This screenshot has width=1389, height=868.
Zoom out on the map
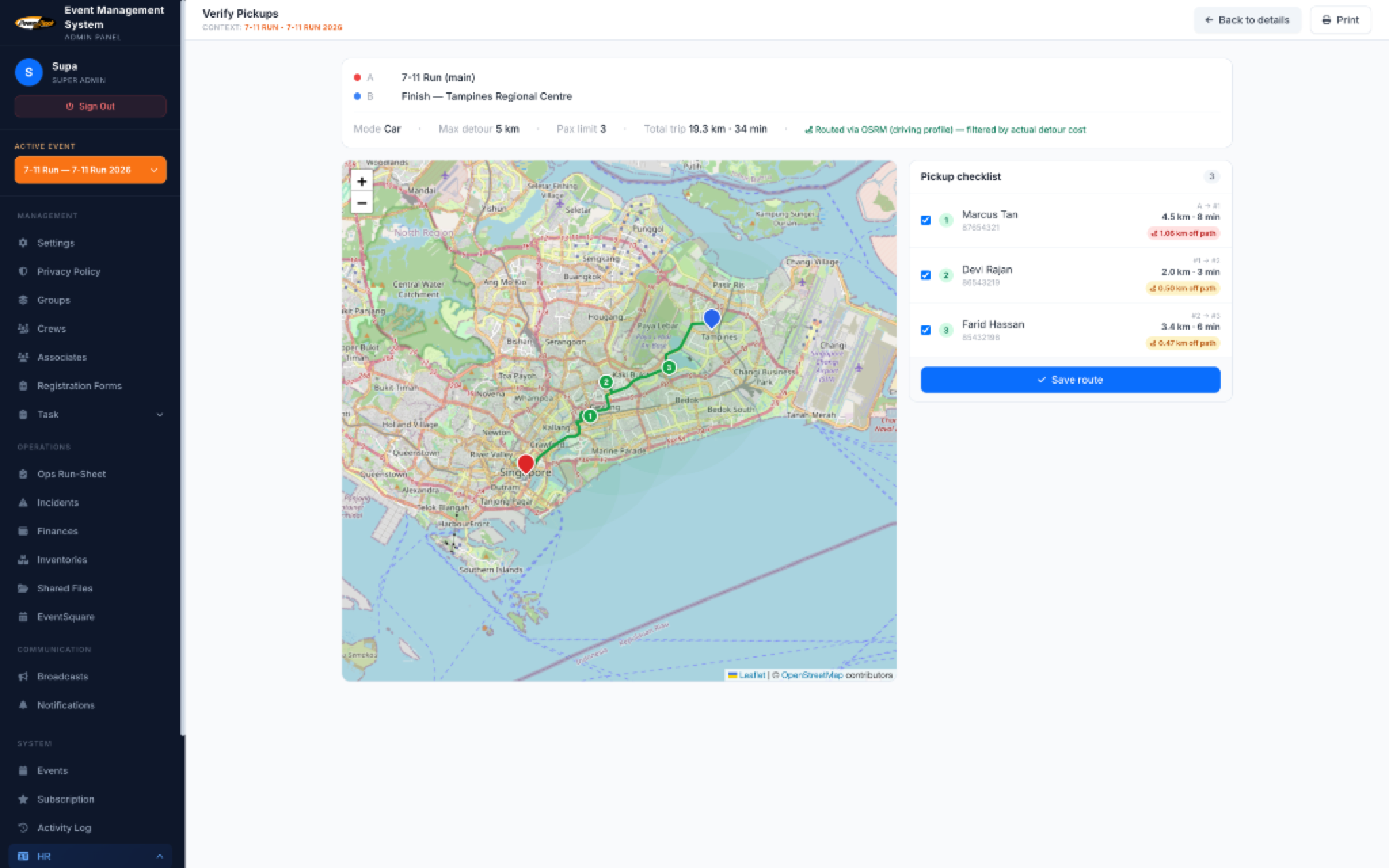[x=361, y=203]
